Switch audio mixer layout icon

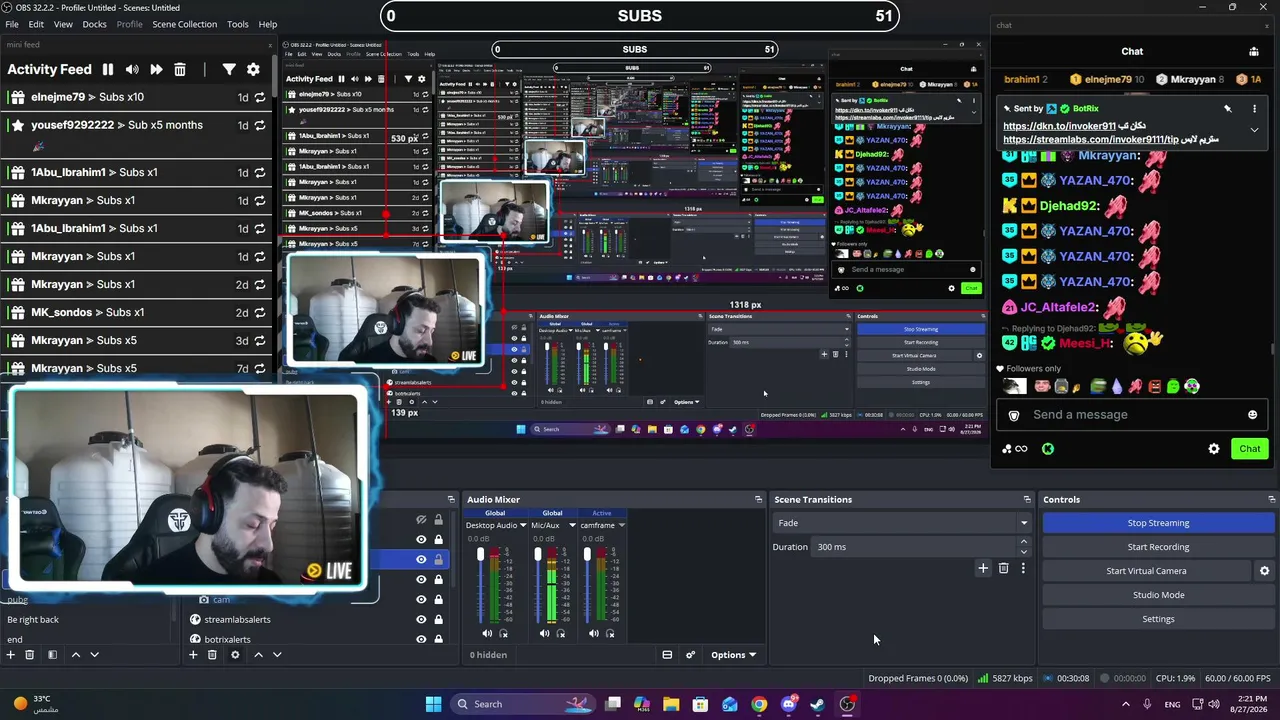[667, 655]
